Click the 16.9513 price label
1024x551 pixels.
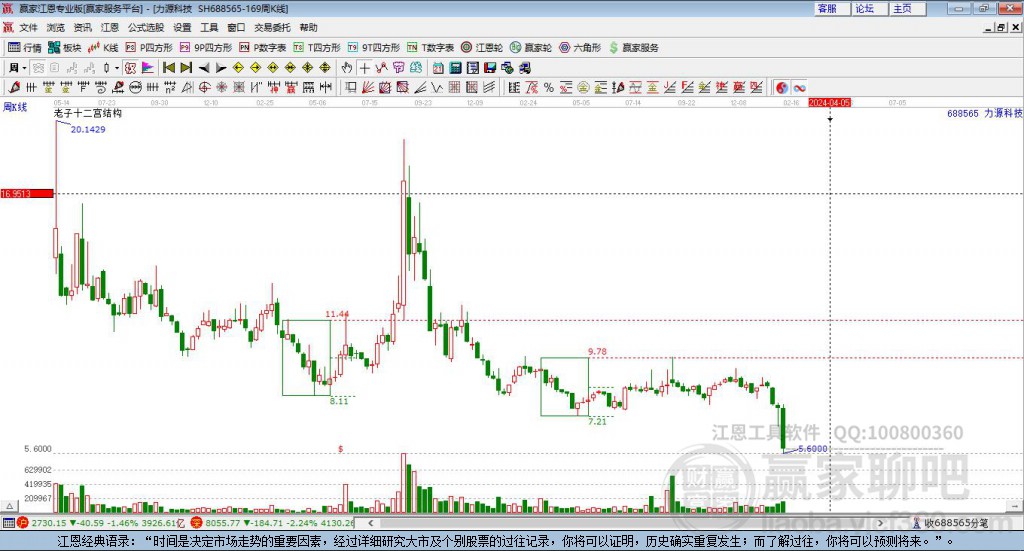pyautogui.click(x=27, y=194)
